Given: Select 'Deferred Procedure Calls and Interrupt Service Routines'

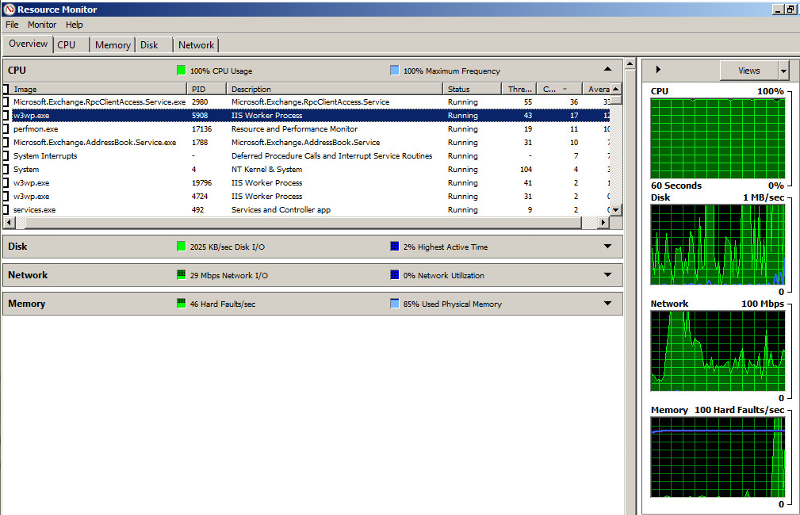Looking at the screenshot, I should pyautogui.click(x=332, y=156).
